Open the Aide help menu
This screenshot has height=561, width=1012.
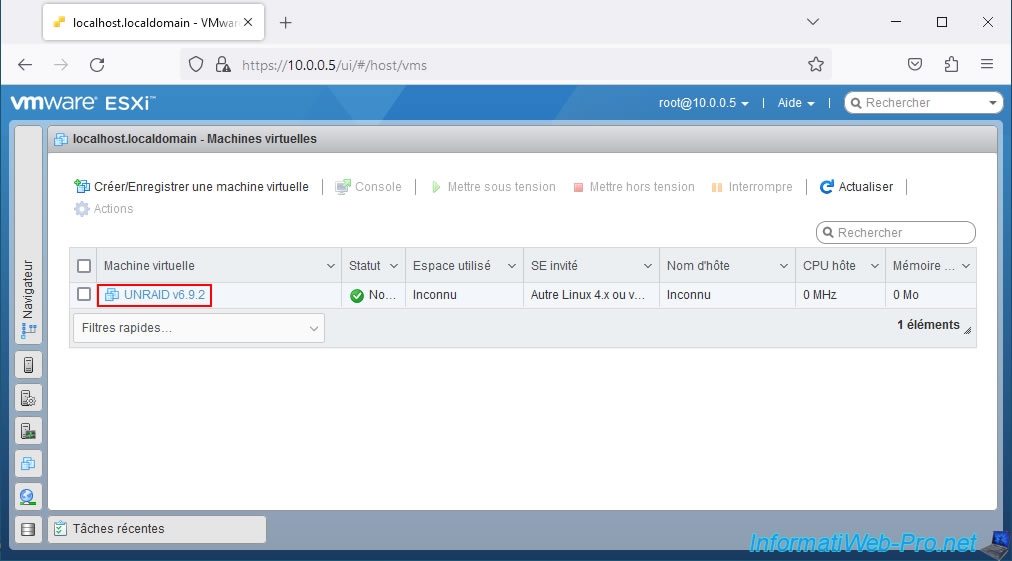[x=795, y=103]
